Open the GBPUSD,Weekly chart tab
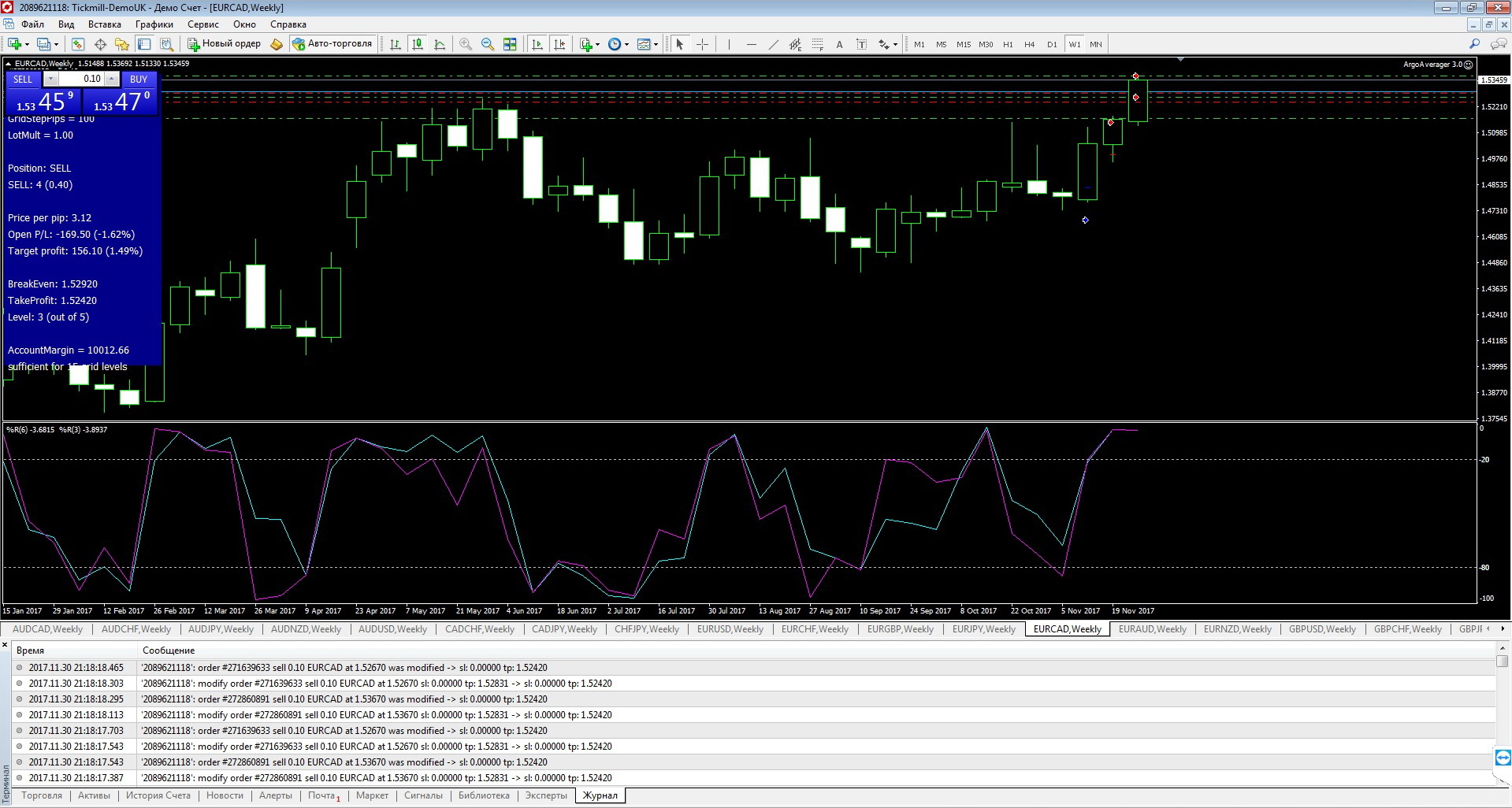1512x808 pixels. click(1322, 629)
